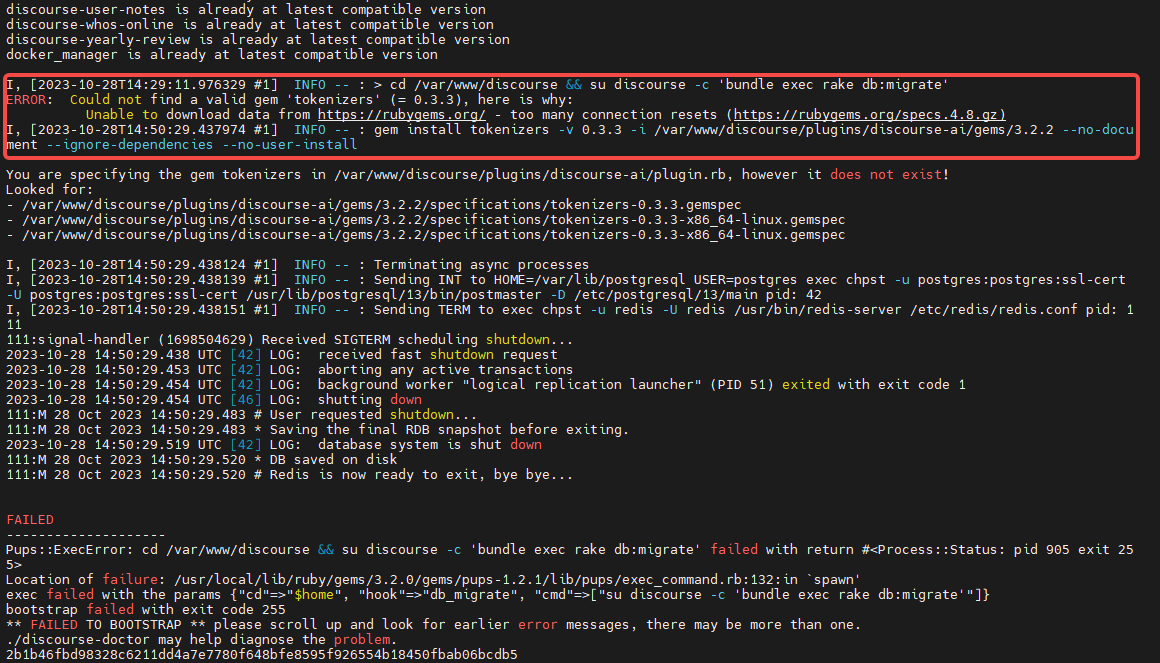Click the 'DB saved on disk' line
The width and height of the screenshot is (1160, 663).
[x=201, y=460]
